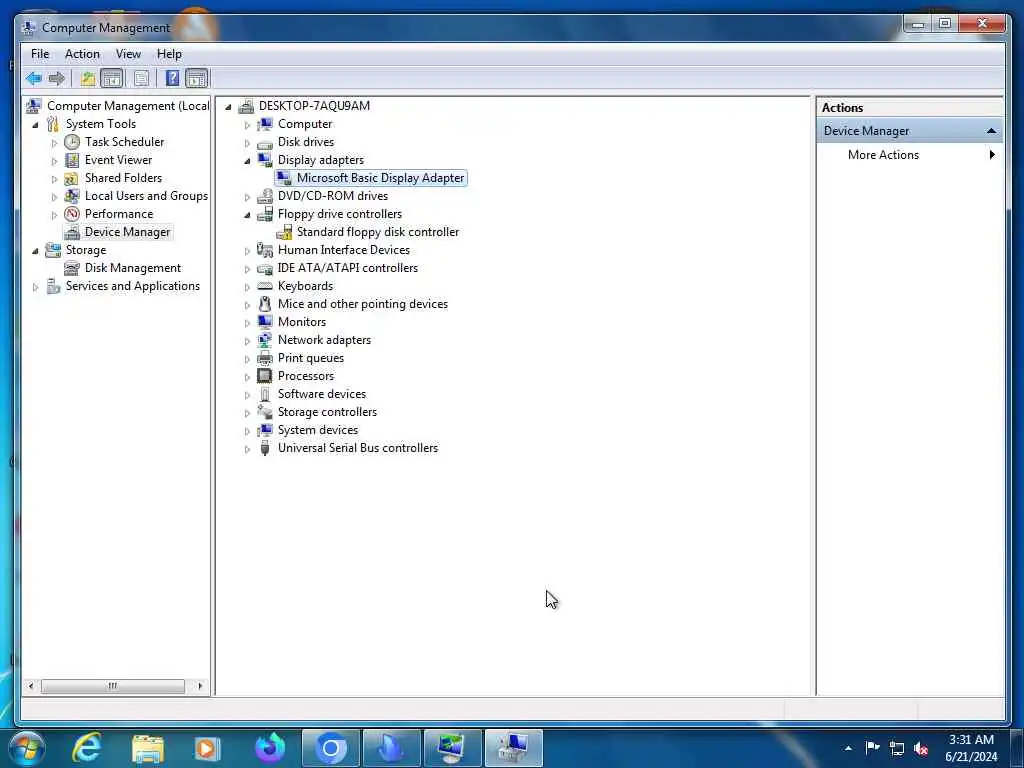This screenshot has width=1024, height=768.
Task: Click the floppy disk controller warning icon
Action: pyautogui.click(x=284, y=232)
